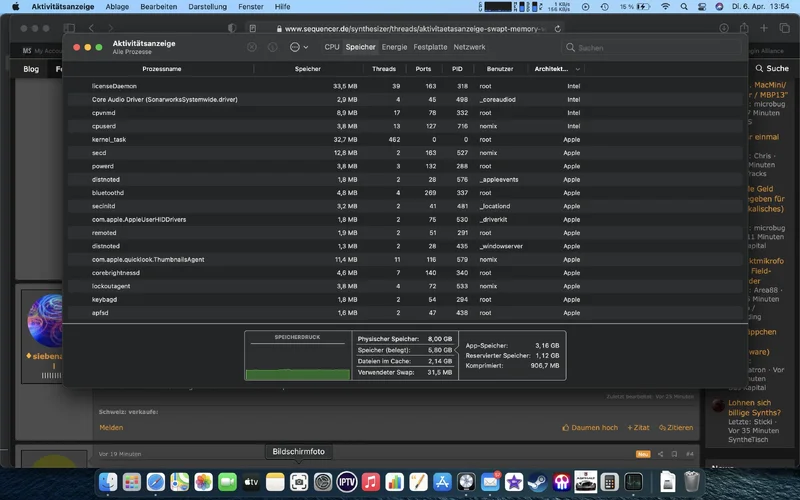Open the Festplatte tab
Image resolution: width=800 pixels, height=500 pixels.
pyautogui.click(x=430, y=47)
